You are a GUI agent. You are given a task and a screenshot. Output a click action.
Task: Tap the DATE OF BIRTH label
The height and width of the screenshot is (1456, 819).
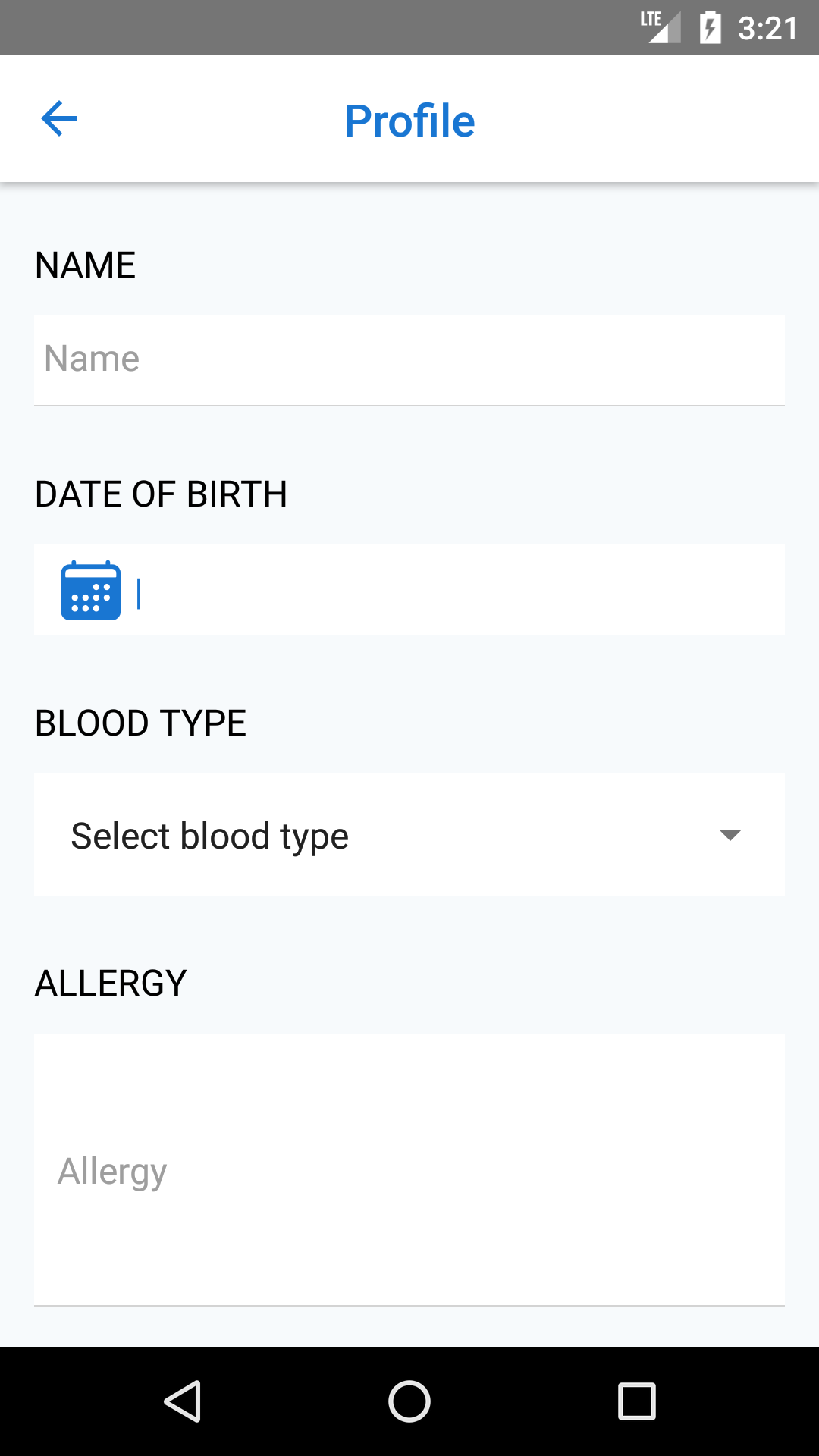point(162,494)
